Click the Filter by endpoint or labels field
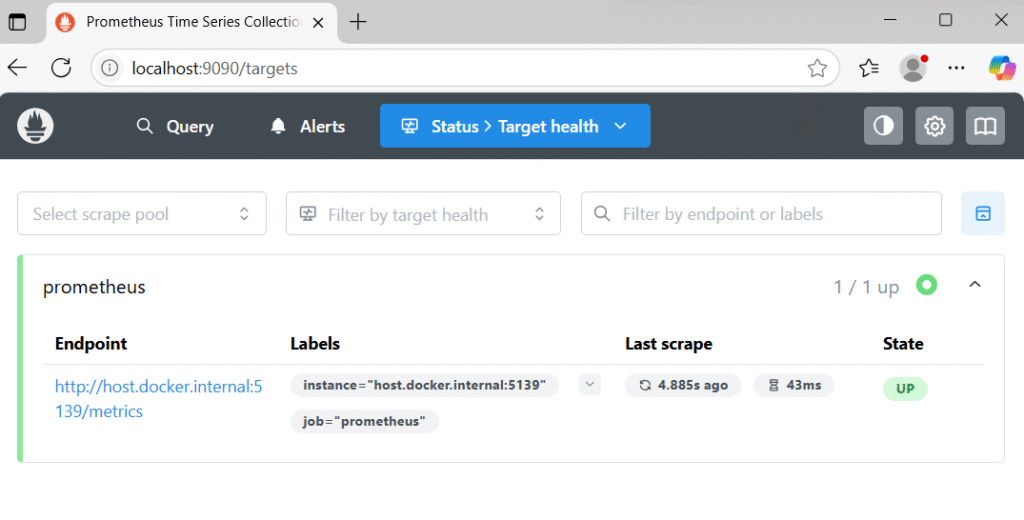The image size is (1024, 520). [761, 214]
